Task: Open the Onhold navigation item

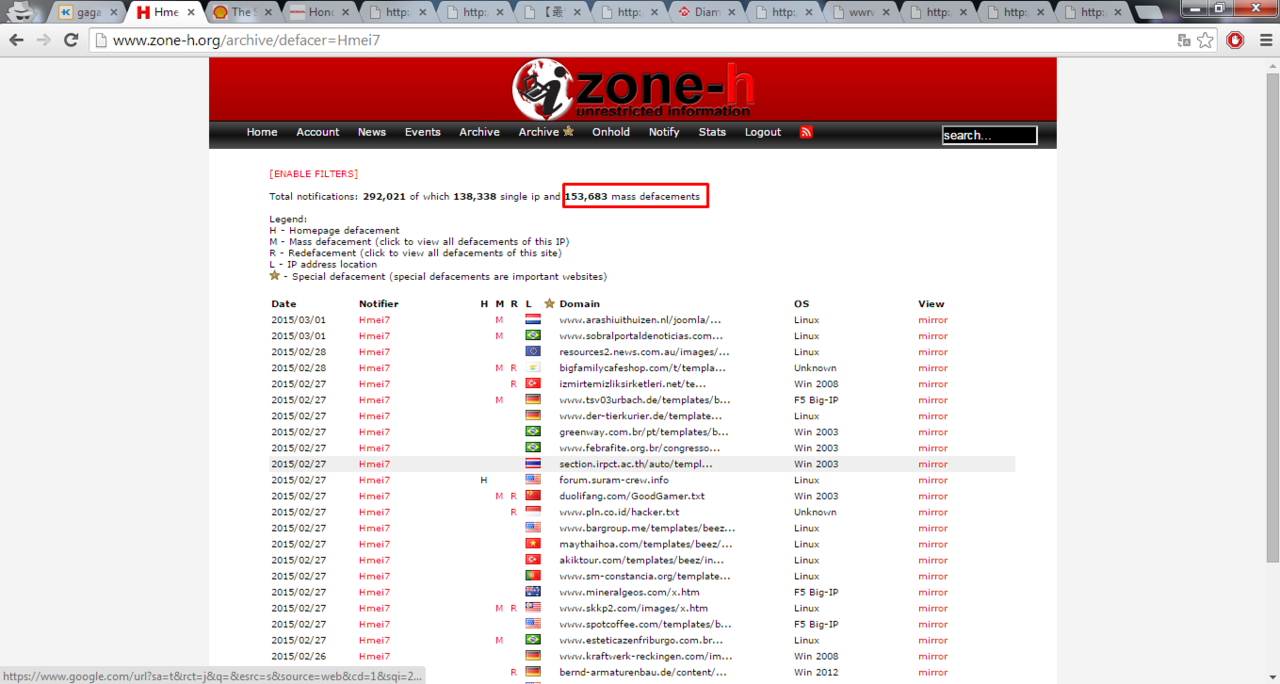Action: click(611, 132)
